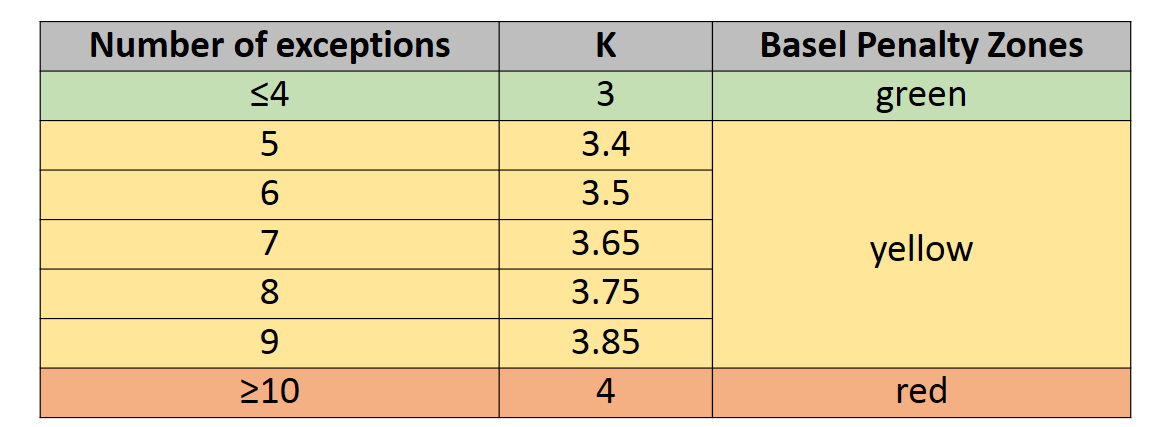Viewport: 1154px width, 427px height.
Task: Select the K value 3.85 cell
Action: pos(606,342)
